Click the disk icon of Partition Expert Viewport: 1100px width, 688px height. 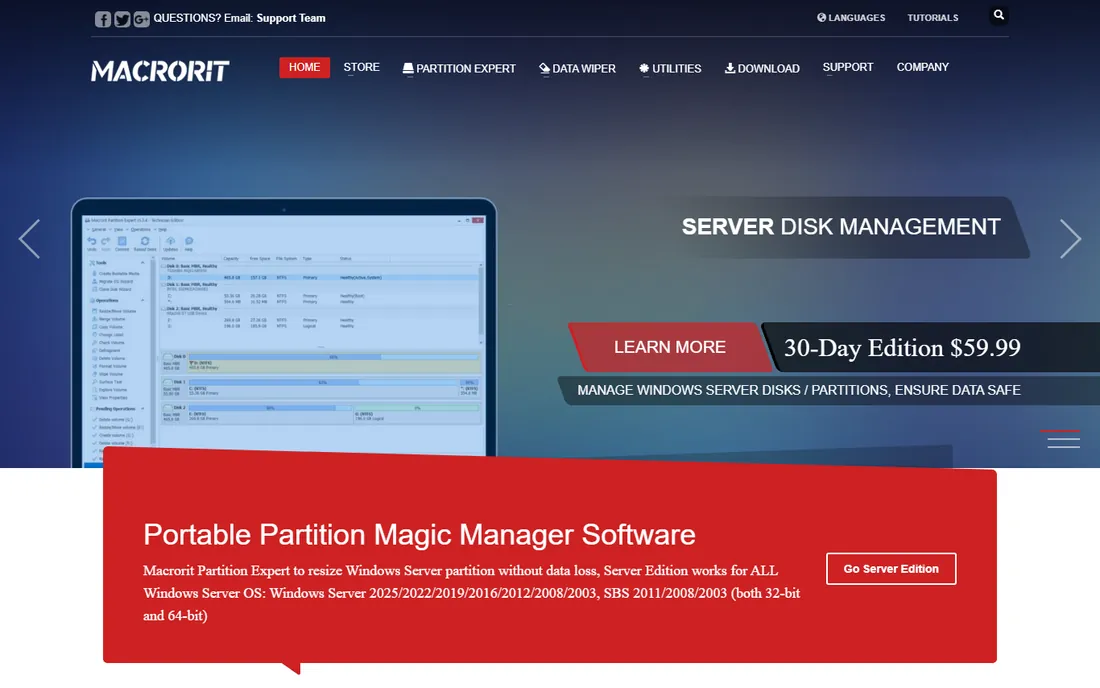(408, 68)
